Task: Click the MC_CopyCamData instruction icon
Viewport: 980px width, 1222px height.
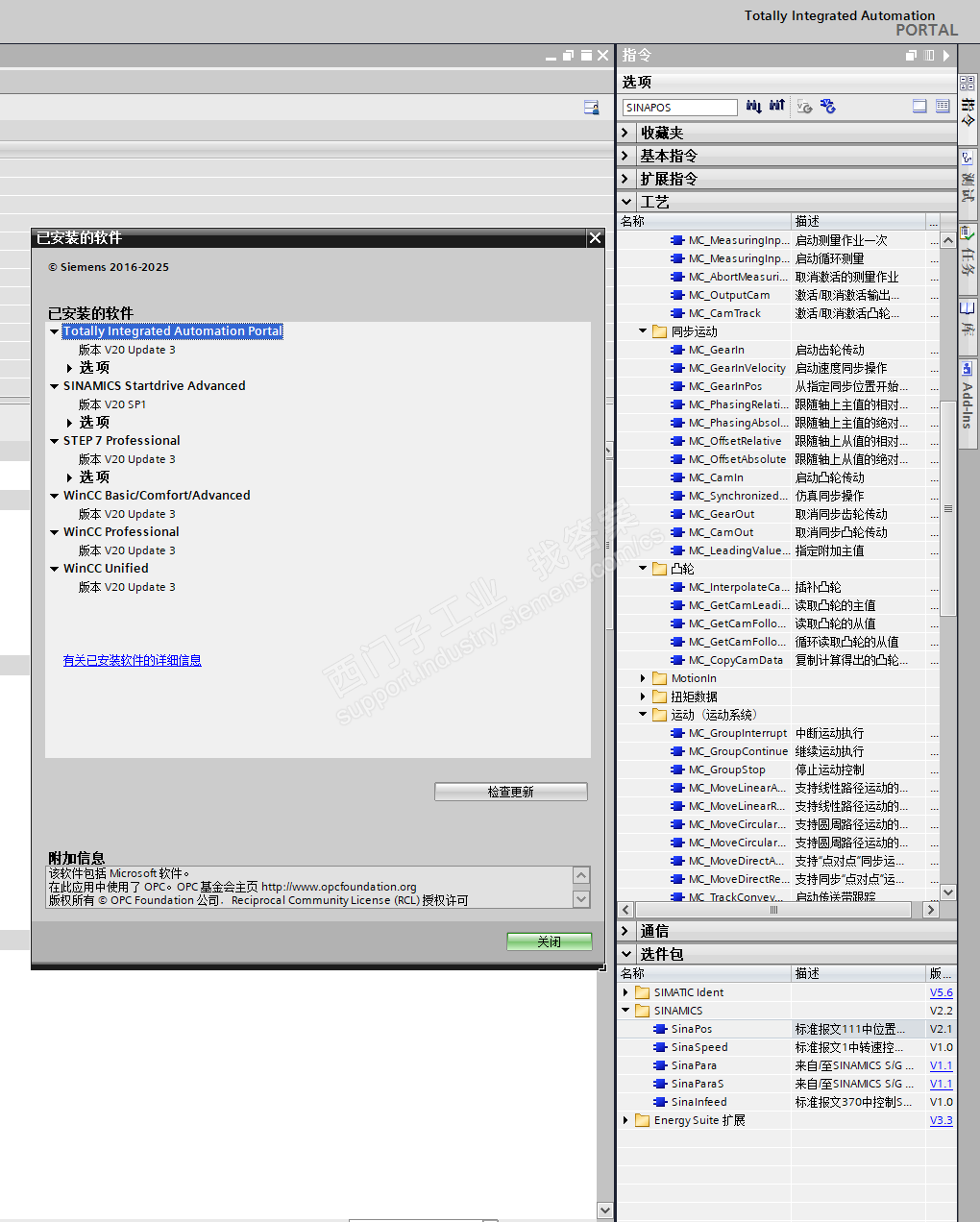Action: point(677,660)
